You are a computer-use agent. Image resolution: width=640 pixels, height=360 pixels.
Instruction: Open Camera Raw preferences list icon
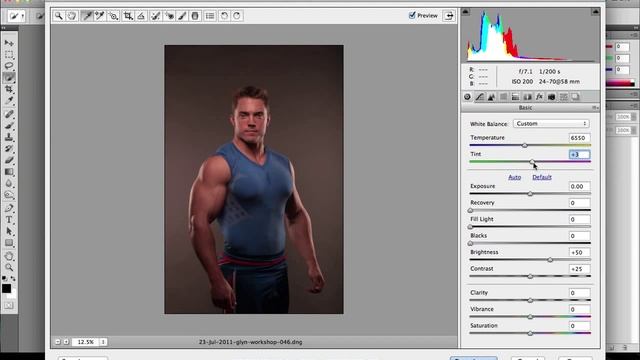210,16
